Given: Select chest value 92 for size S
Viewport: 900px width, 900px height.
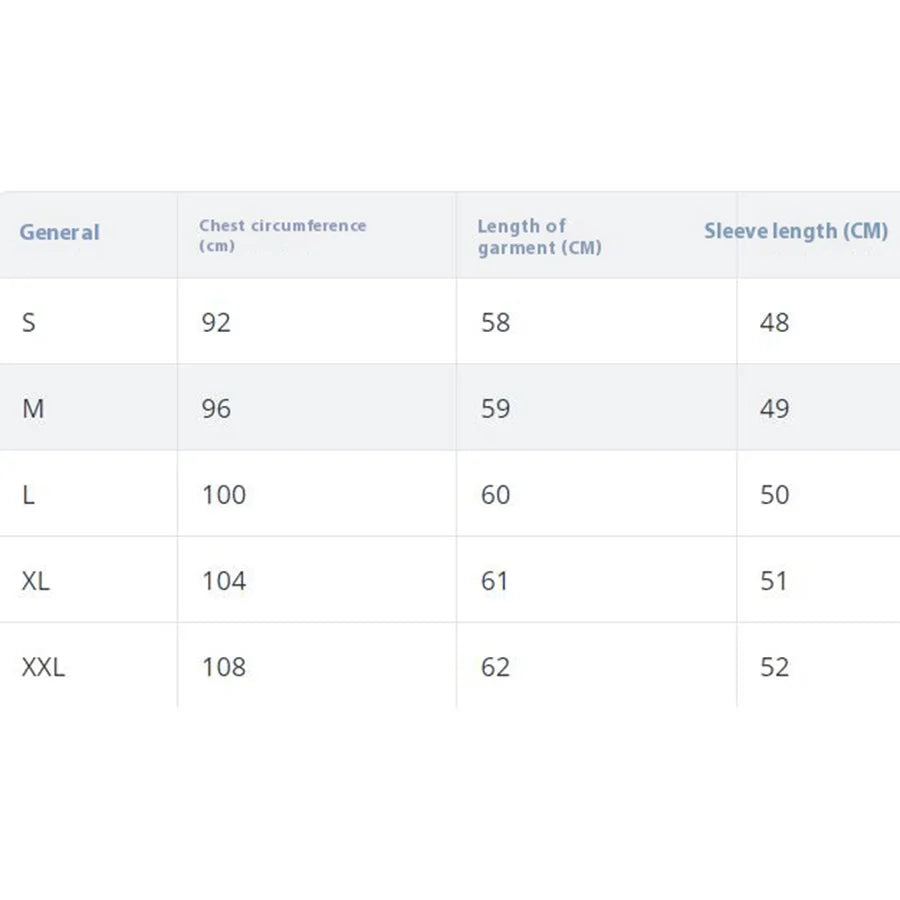Looking at the screenshot, I should pos(216,323).
